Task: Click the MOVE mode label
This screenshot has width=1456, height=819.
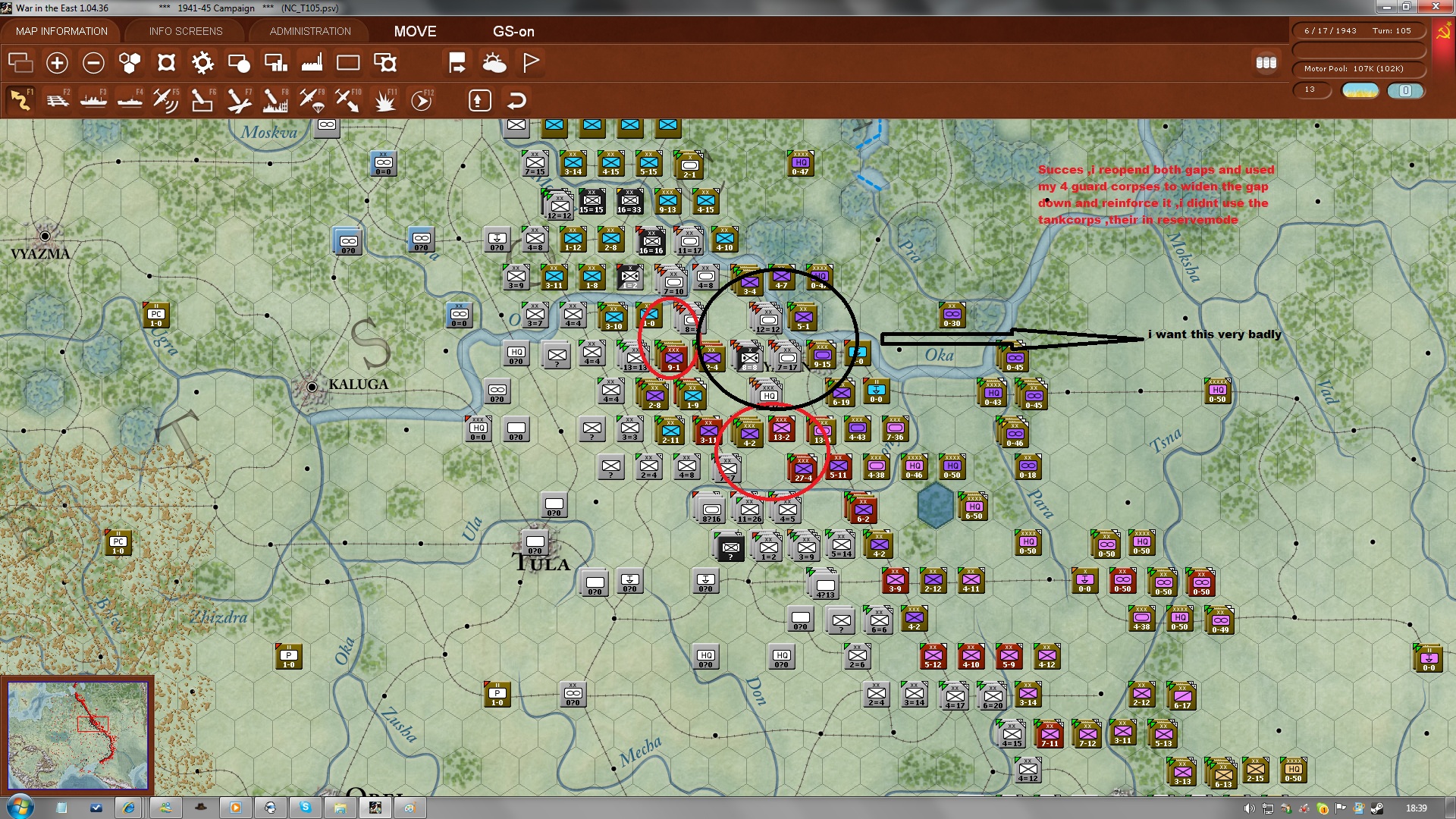Action: [x=415, y=31]
